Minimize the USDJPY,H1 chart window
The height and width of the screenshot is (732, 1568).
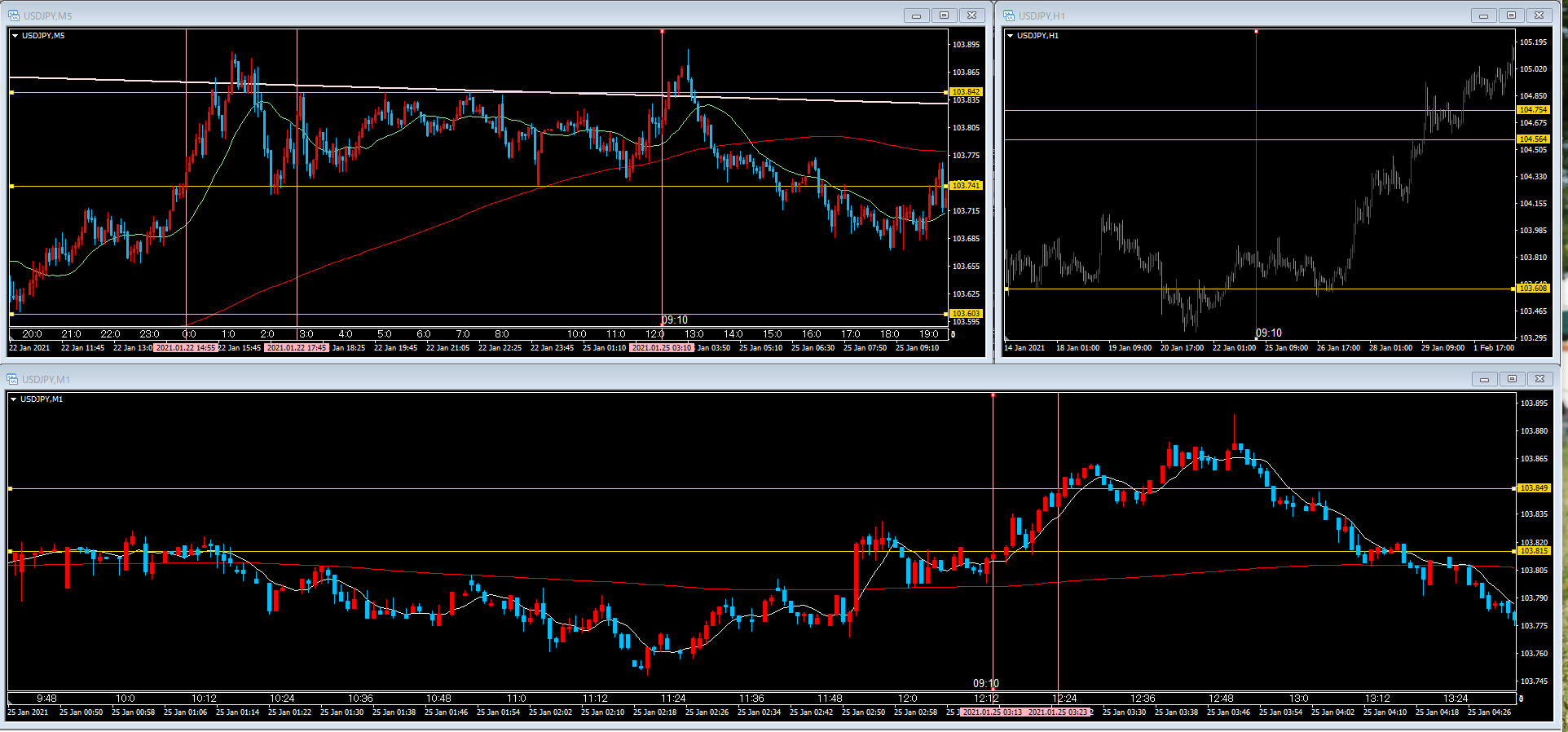(1483, 15)
